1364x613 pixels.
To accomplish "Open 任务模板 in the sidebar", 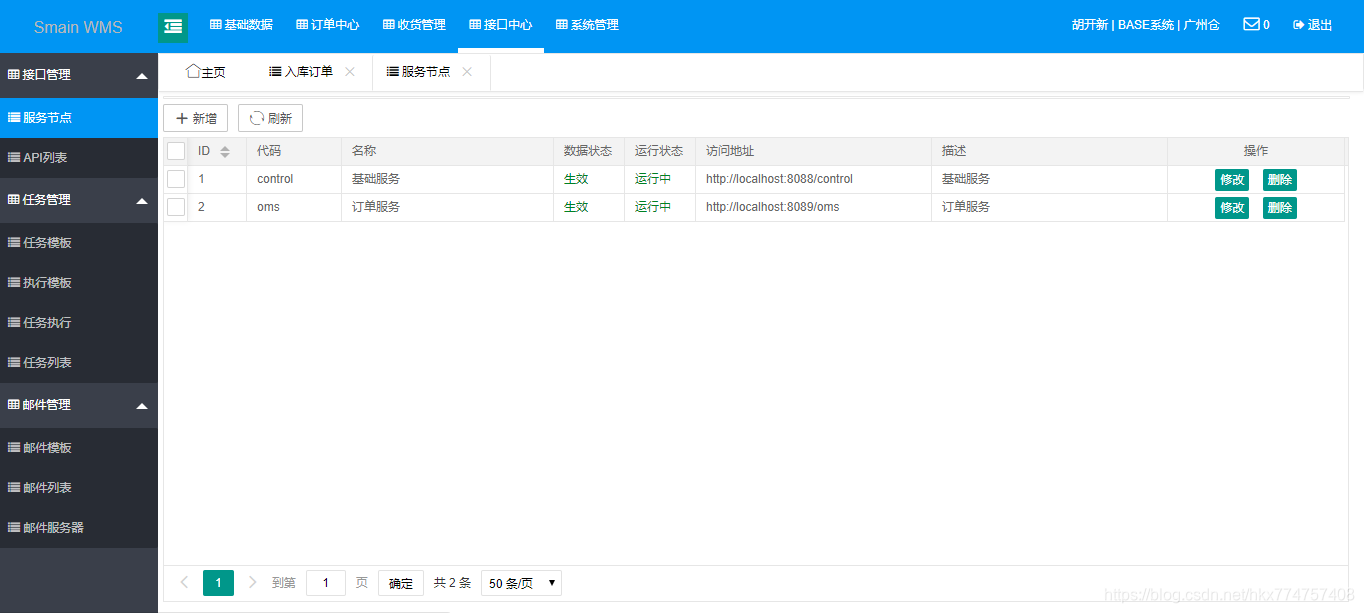I will point(79,243).
